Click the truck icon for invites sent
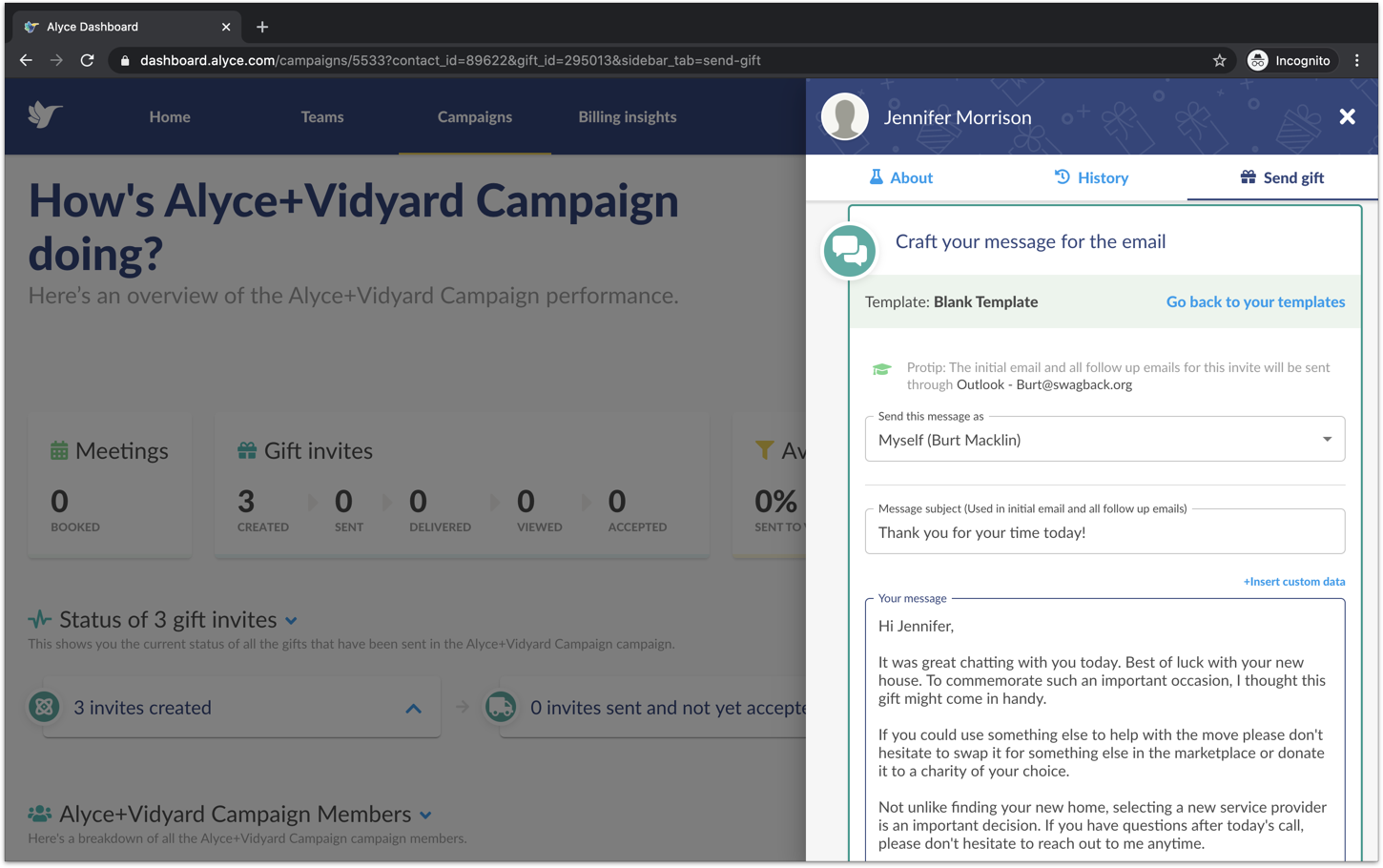The height and width of the screenshot is (868, 1383). point(501,707)
